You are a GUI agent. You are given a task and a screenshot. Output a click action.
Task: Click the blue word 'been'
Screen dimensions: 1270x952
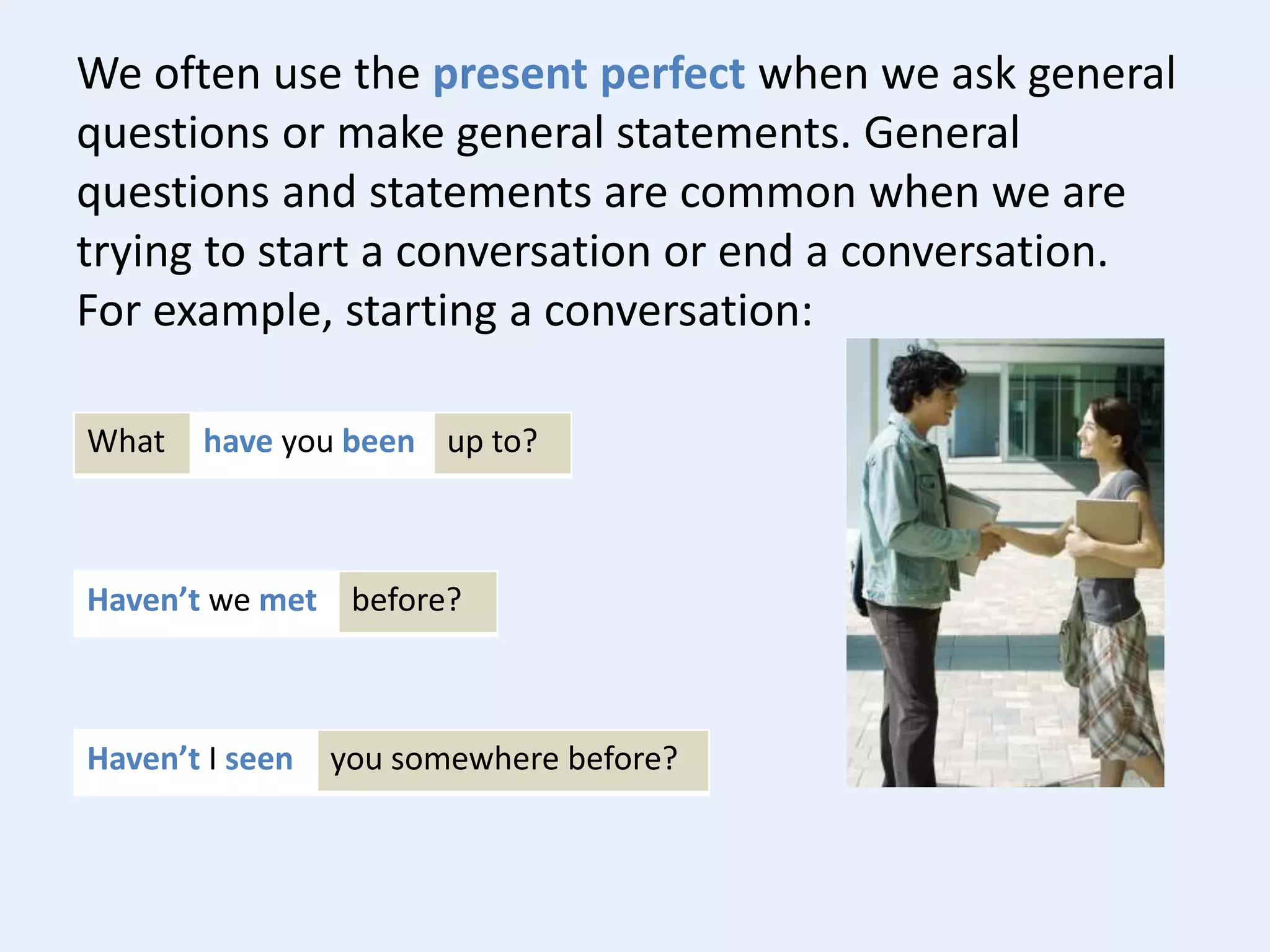tap(378, 442)
